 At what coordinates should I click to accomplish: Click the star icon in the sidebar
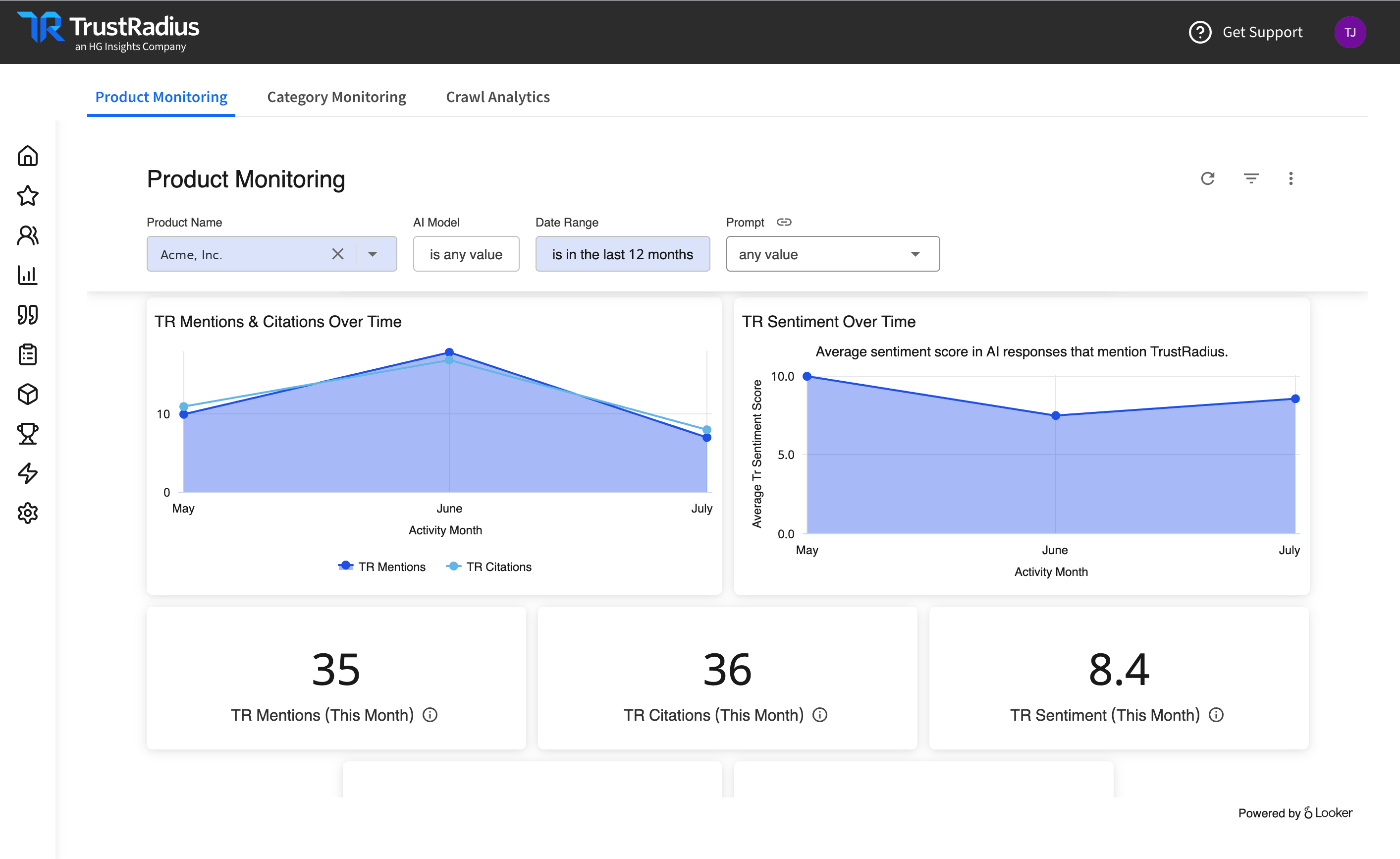(x=27, y=196)
